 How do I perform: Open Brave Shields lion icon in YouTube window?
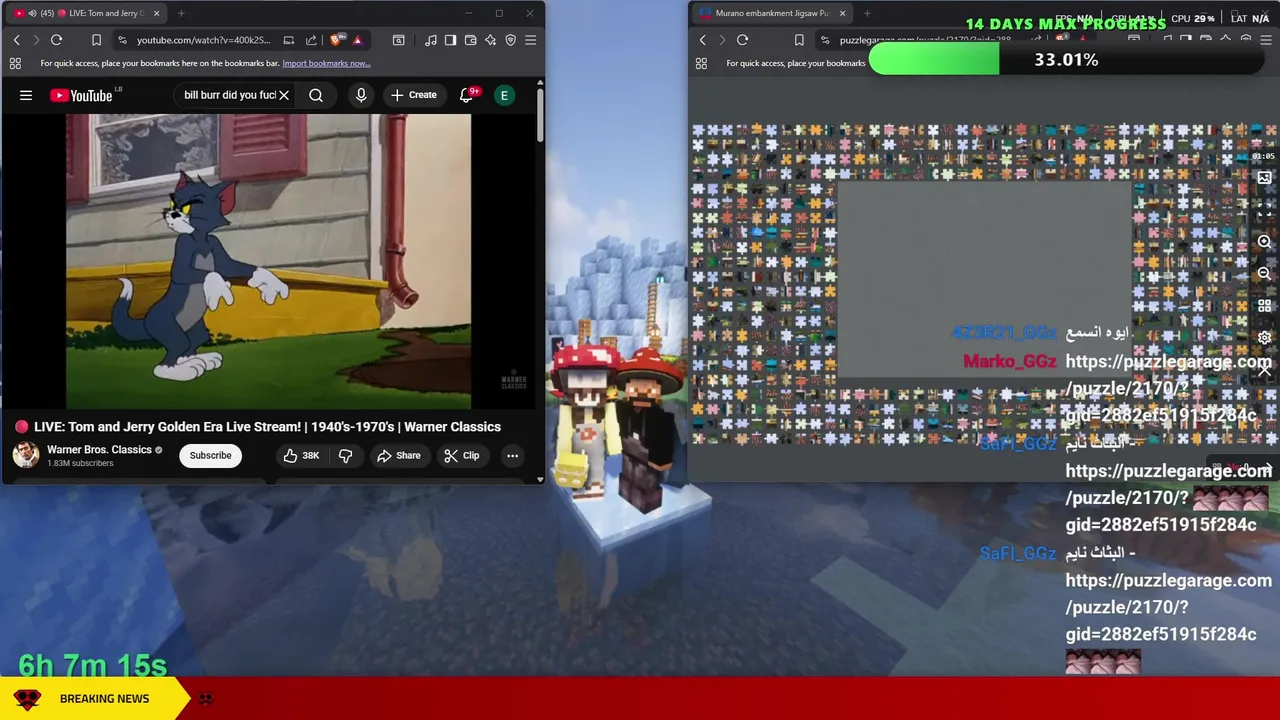pyautogui.click(x=336, y=40)
